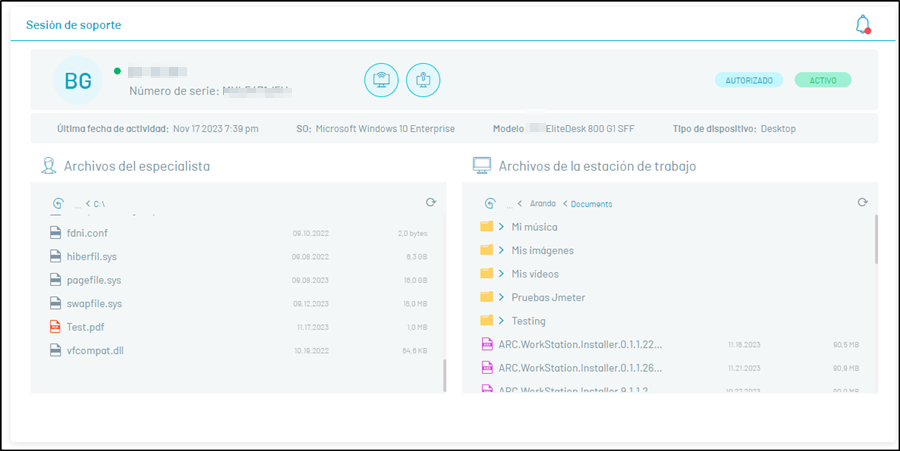Viewport: 900px width, 451px height.
Task: Click the specialist files list scrollbar
Action: (444, 375)
